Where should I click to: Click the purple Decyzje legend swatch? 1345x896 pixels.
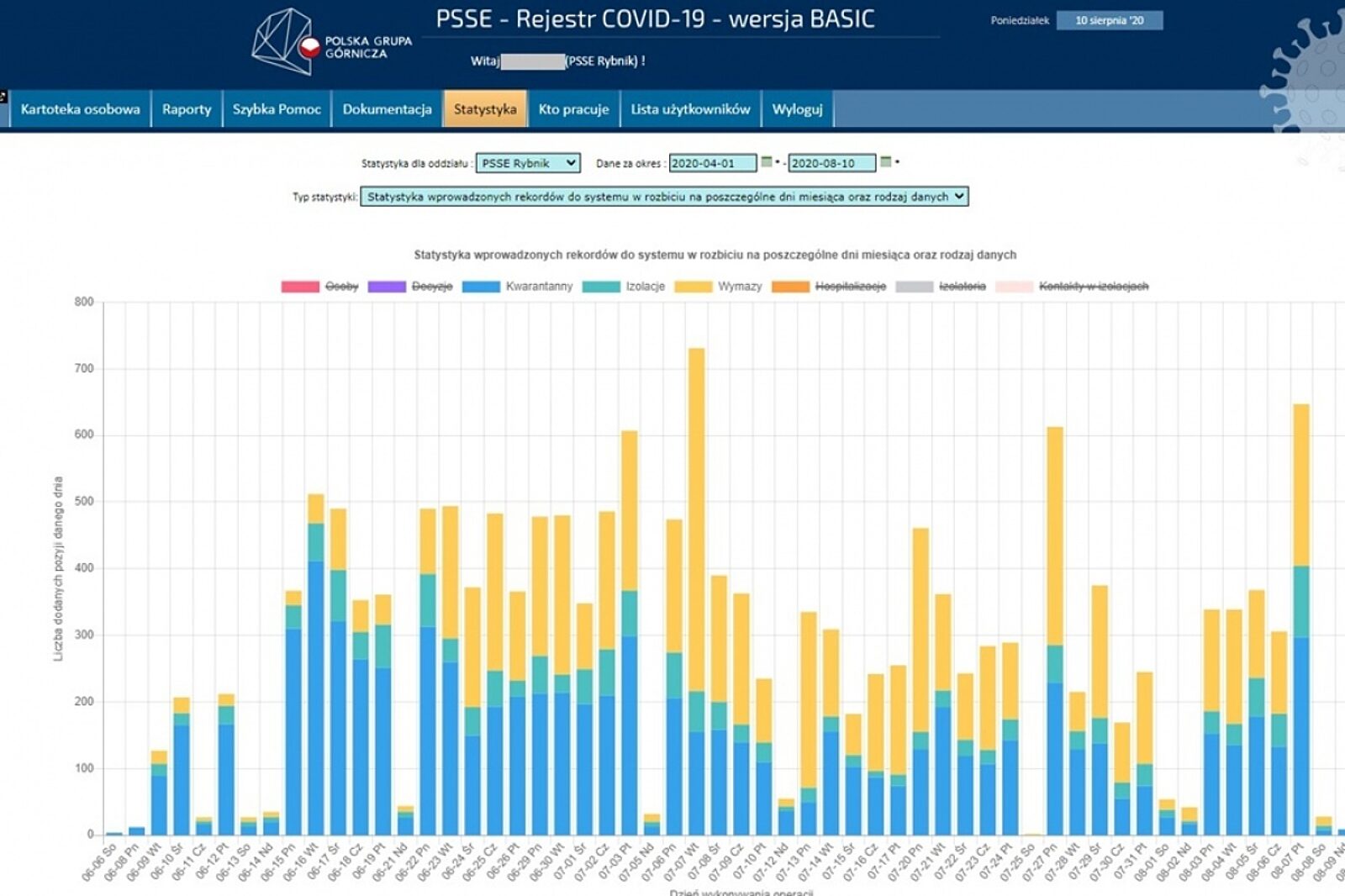tap(387, 287)
